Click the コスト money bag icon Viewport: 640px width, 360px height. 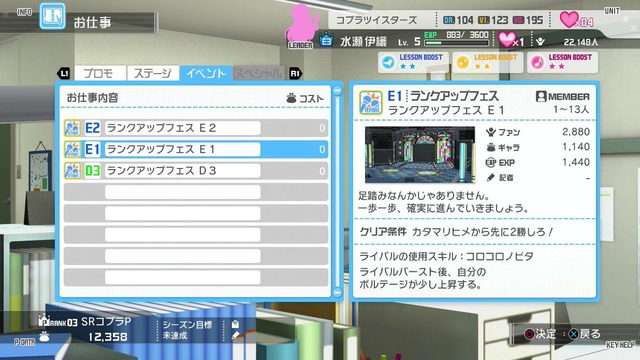(291, 98)
